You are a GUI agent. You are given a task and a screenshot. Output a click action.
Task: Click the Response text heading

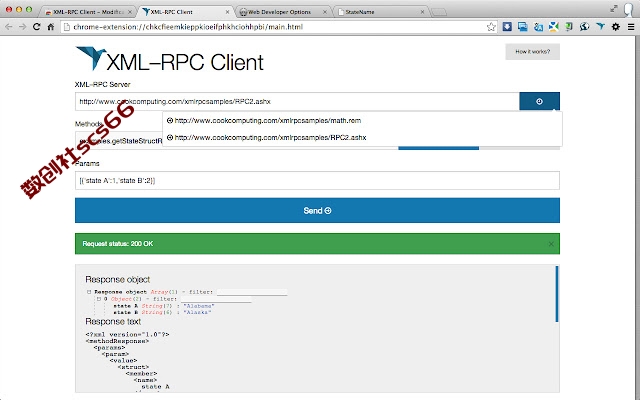(113, 322)
